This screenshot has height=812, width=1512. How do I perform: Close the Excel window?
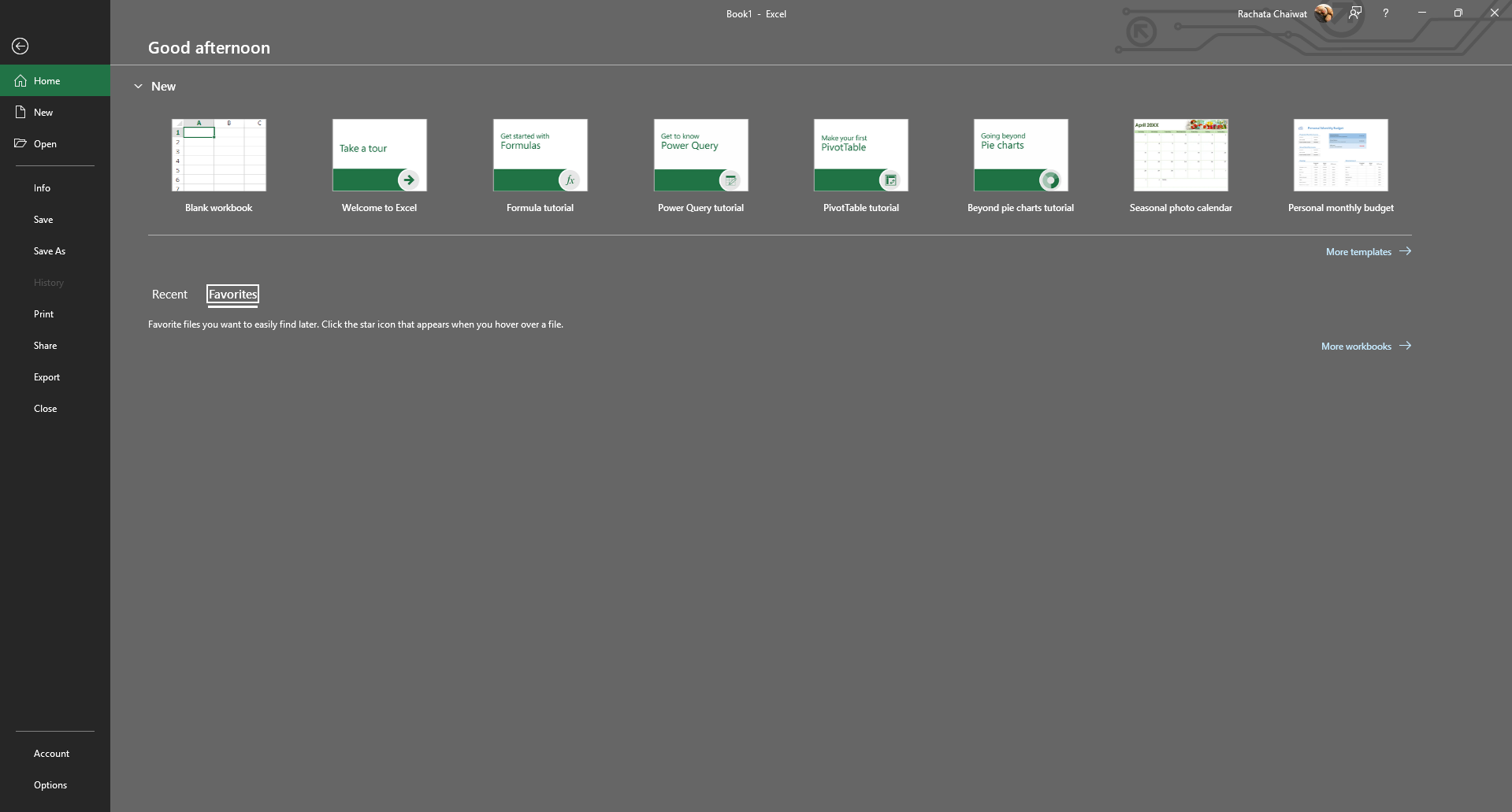(1495, 13)
